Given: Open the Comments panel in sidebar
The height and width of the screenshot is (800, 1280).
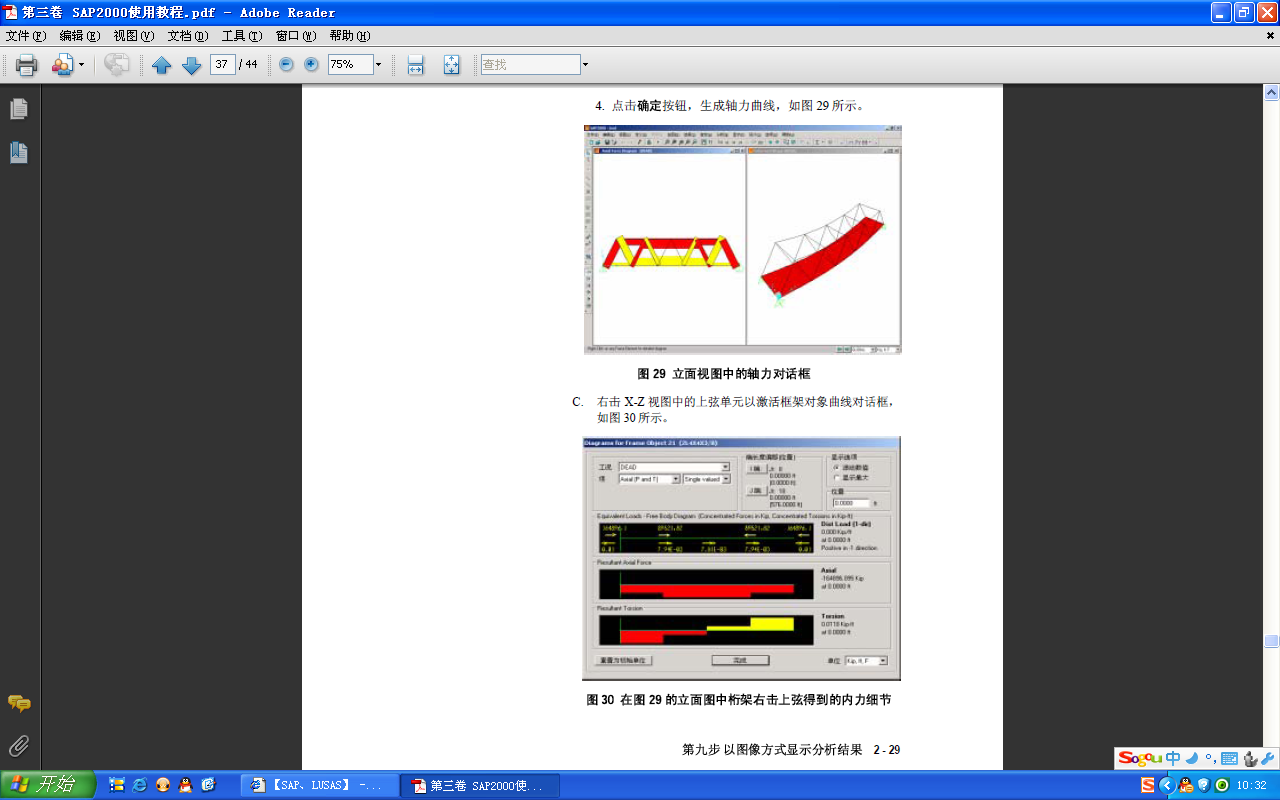Looking at the screenshot, I should (19, 704).
